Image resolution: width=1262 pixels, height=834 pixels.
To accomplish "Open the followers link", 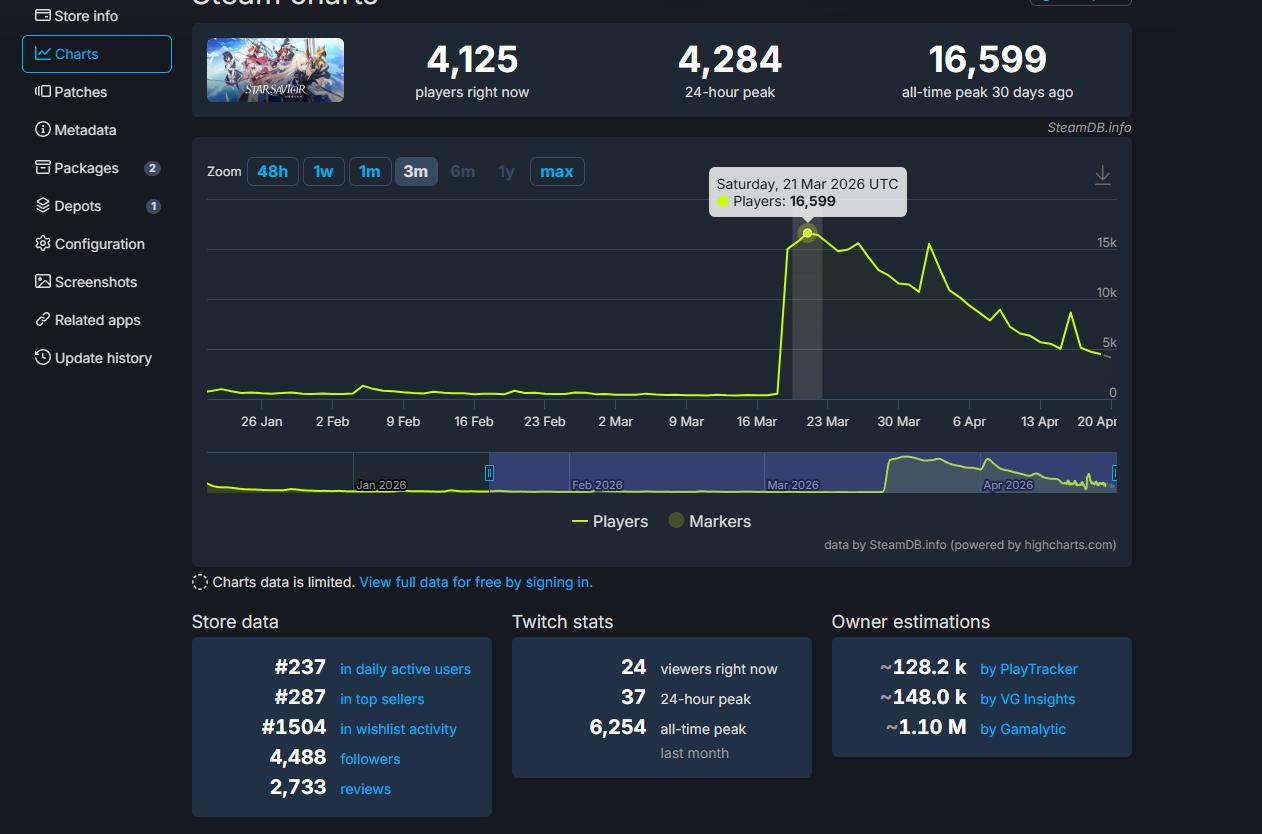I will pyautogui.click(x=370, y=759).
